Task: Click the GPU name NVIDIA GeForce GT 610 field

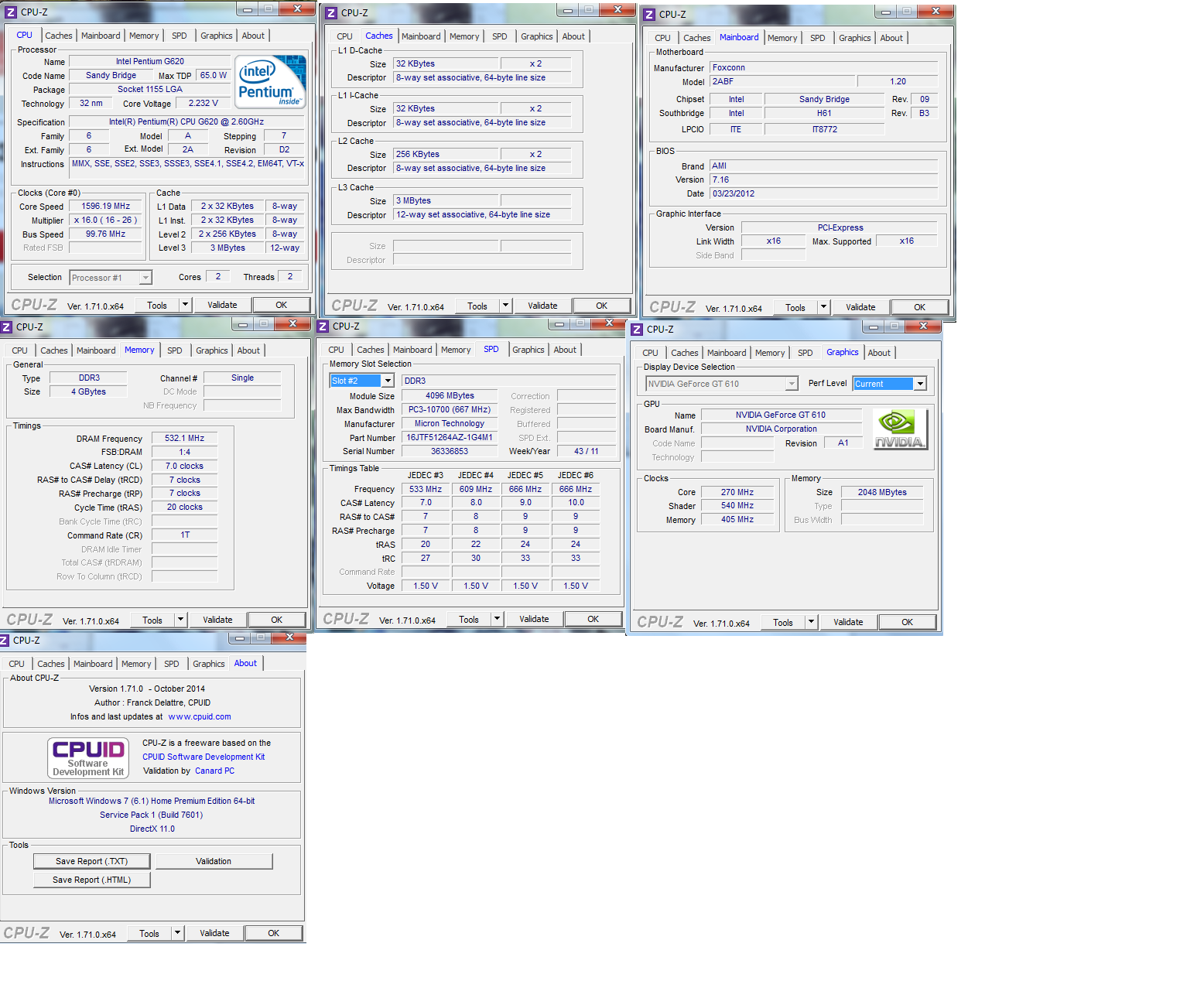Action: (x=781, y=415)
